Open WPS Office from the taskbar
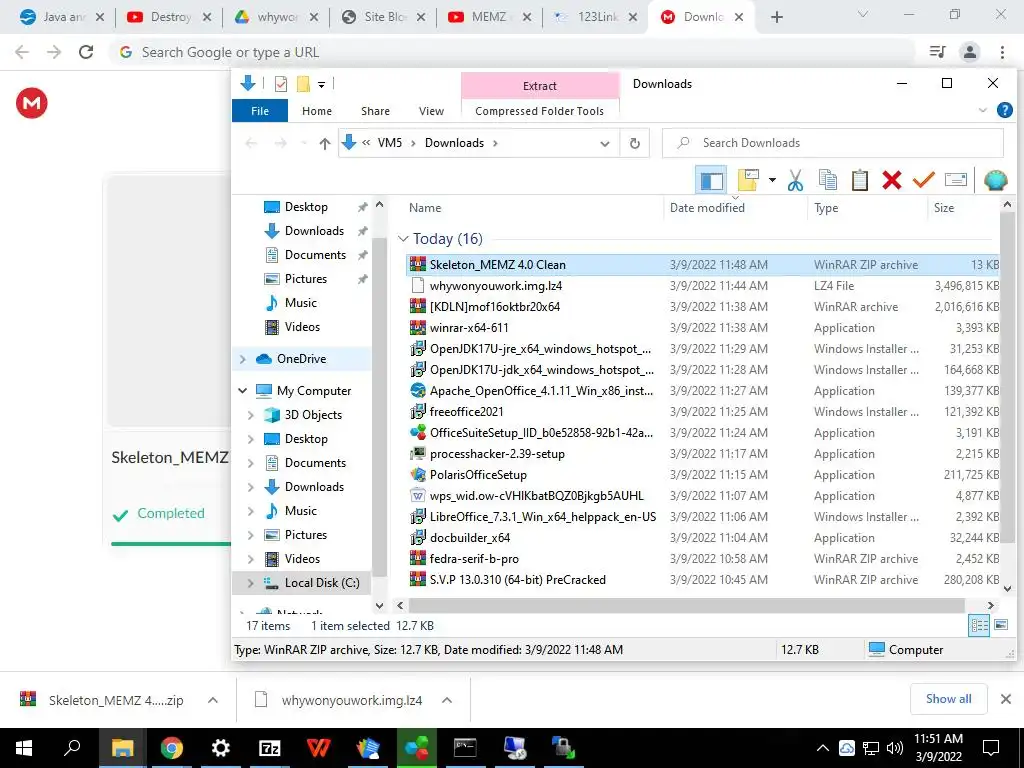 318,748
